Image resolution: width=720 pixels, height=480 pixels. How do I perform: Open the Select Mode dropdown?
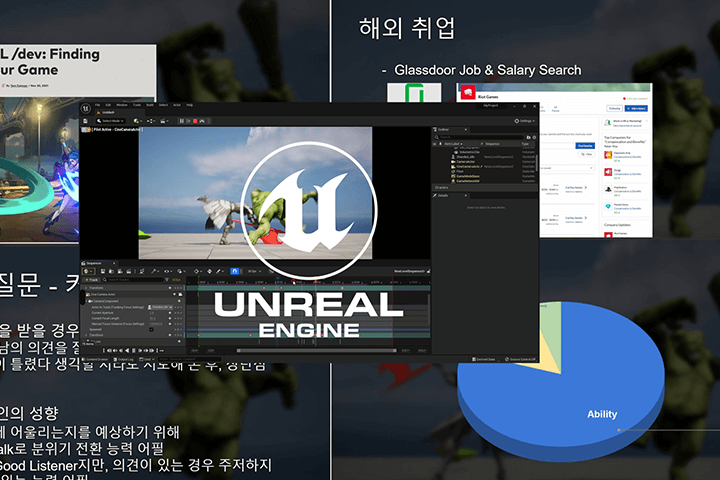pos(111,121)
